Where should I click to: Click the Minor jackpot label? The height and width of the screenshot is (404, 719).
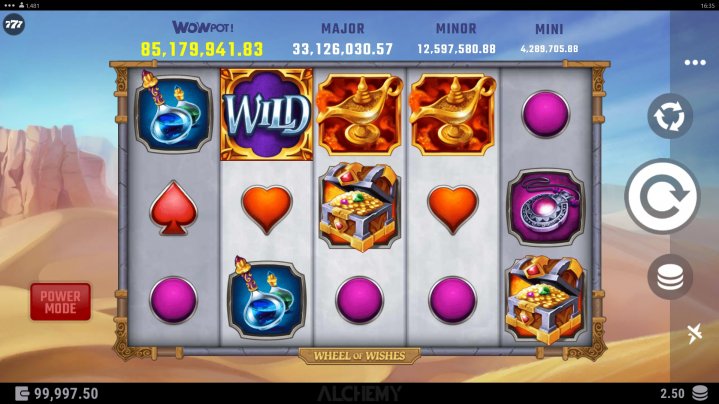click(x=456, y=28)
